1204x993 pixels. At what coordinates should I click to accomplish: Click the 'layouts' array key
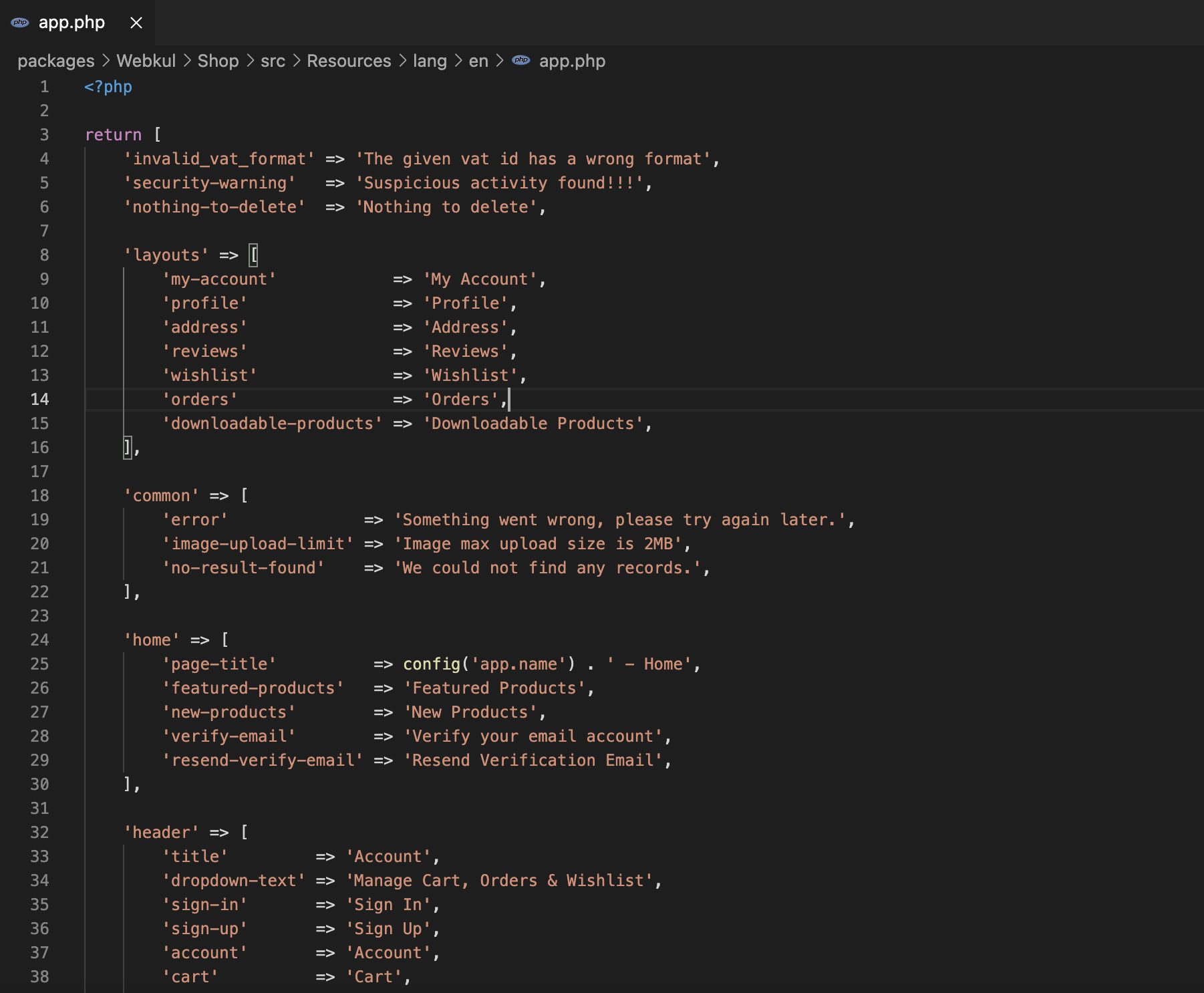point(166,255)
